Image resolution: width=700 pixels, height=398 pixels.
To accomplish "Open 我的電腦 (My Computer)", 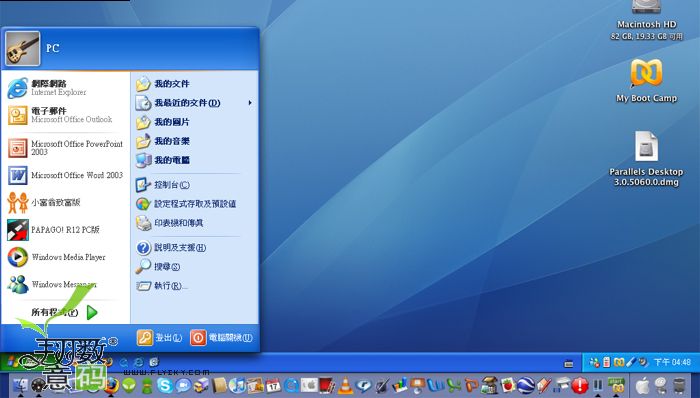I will 162,160.
